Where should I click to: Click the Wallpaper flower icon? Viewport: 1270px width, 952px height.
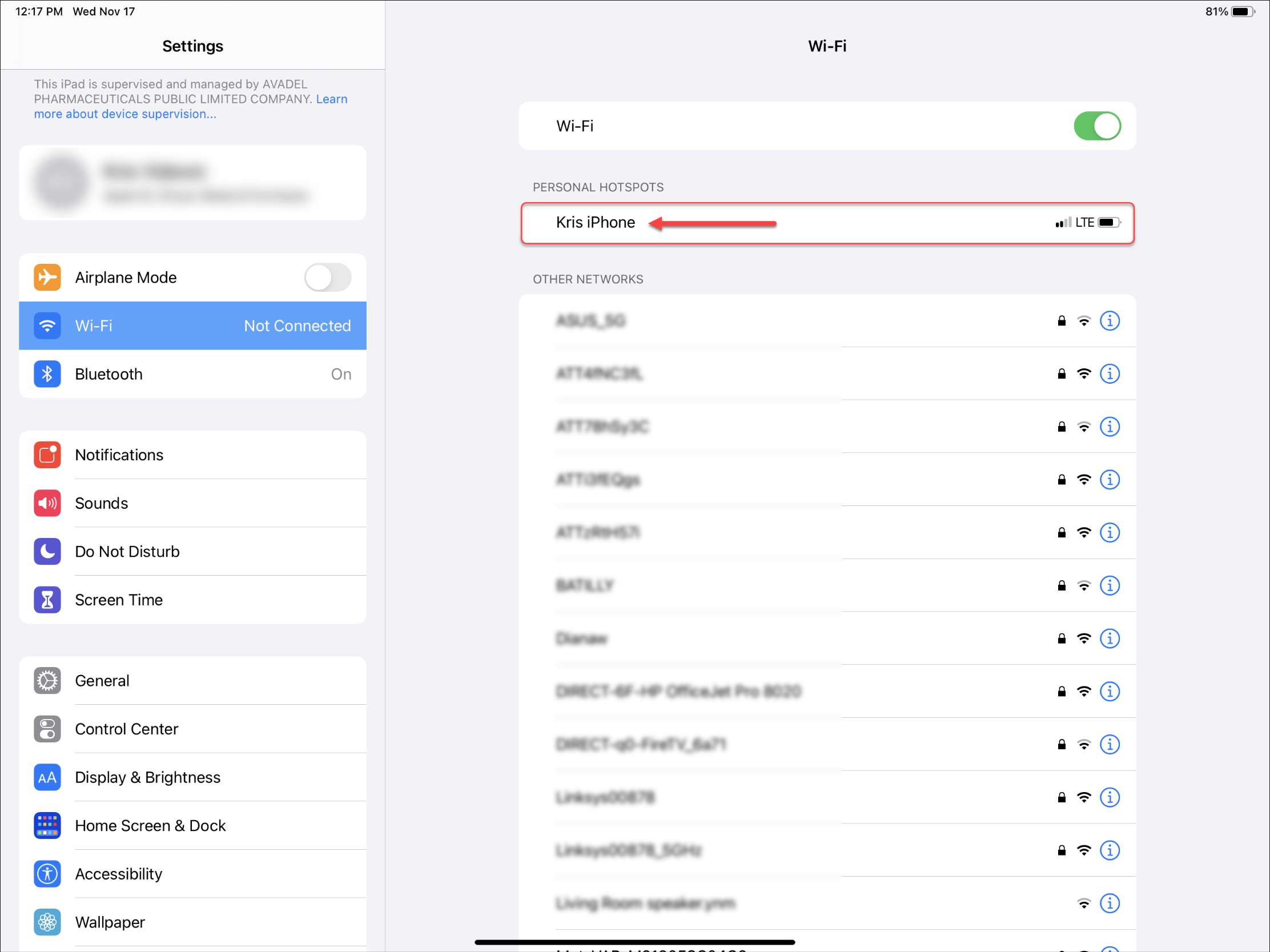(x=47, y=922)
